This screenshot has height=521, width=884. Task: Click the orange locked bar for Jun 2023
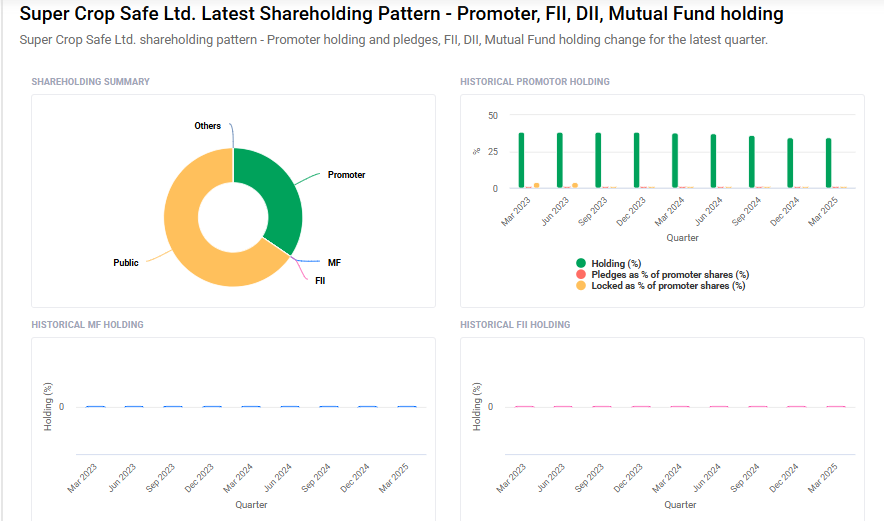(575, 185)
